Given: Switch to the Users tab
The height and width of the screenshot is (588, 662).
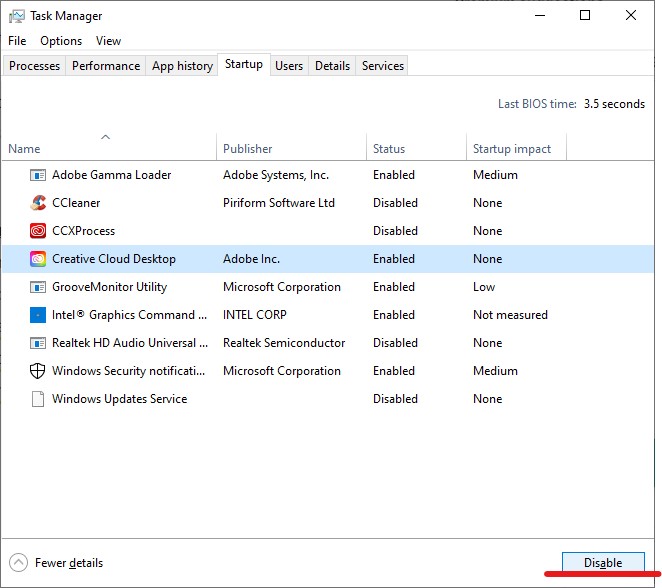Looking at the screenshot, I should tap(289, 66).
